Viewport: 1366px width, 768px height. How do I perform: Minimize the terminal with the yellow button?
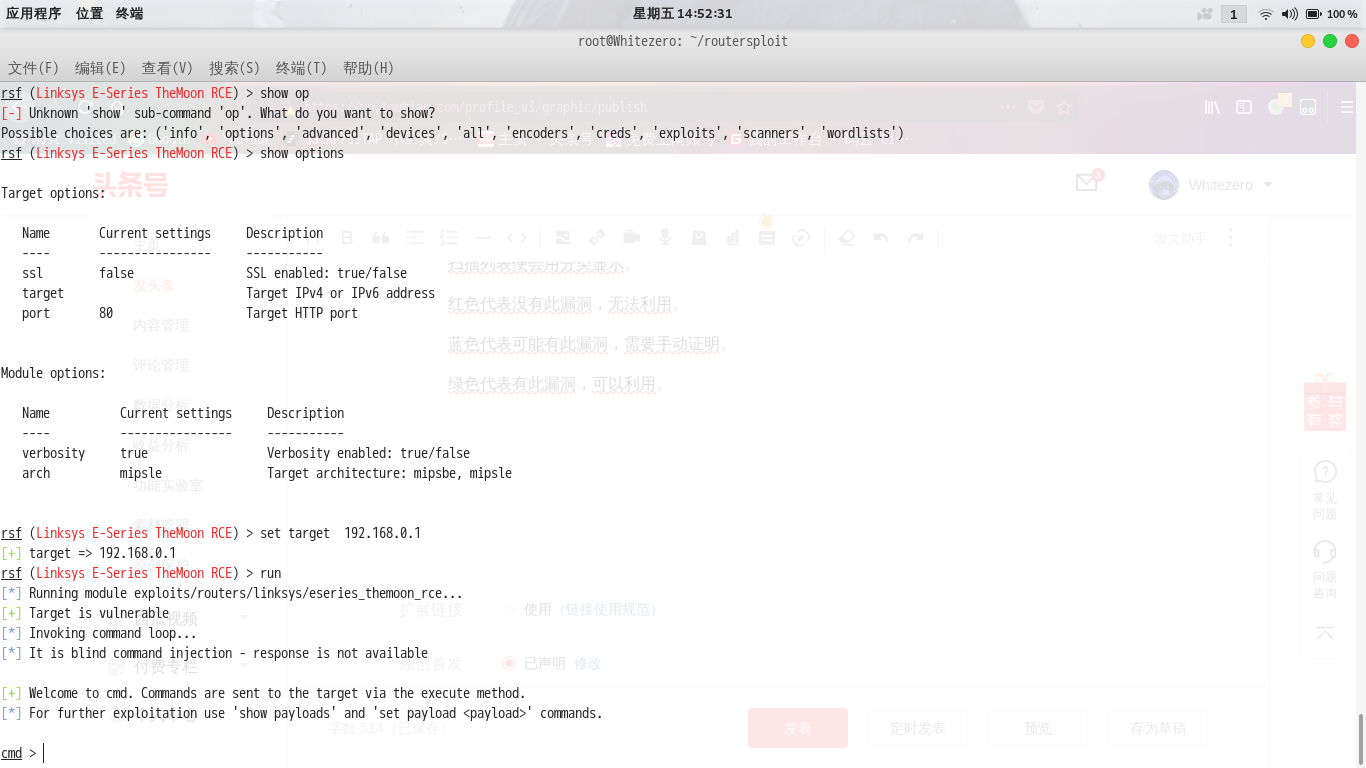click(x=1308, y=41)
